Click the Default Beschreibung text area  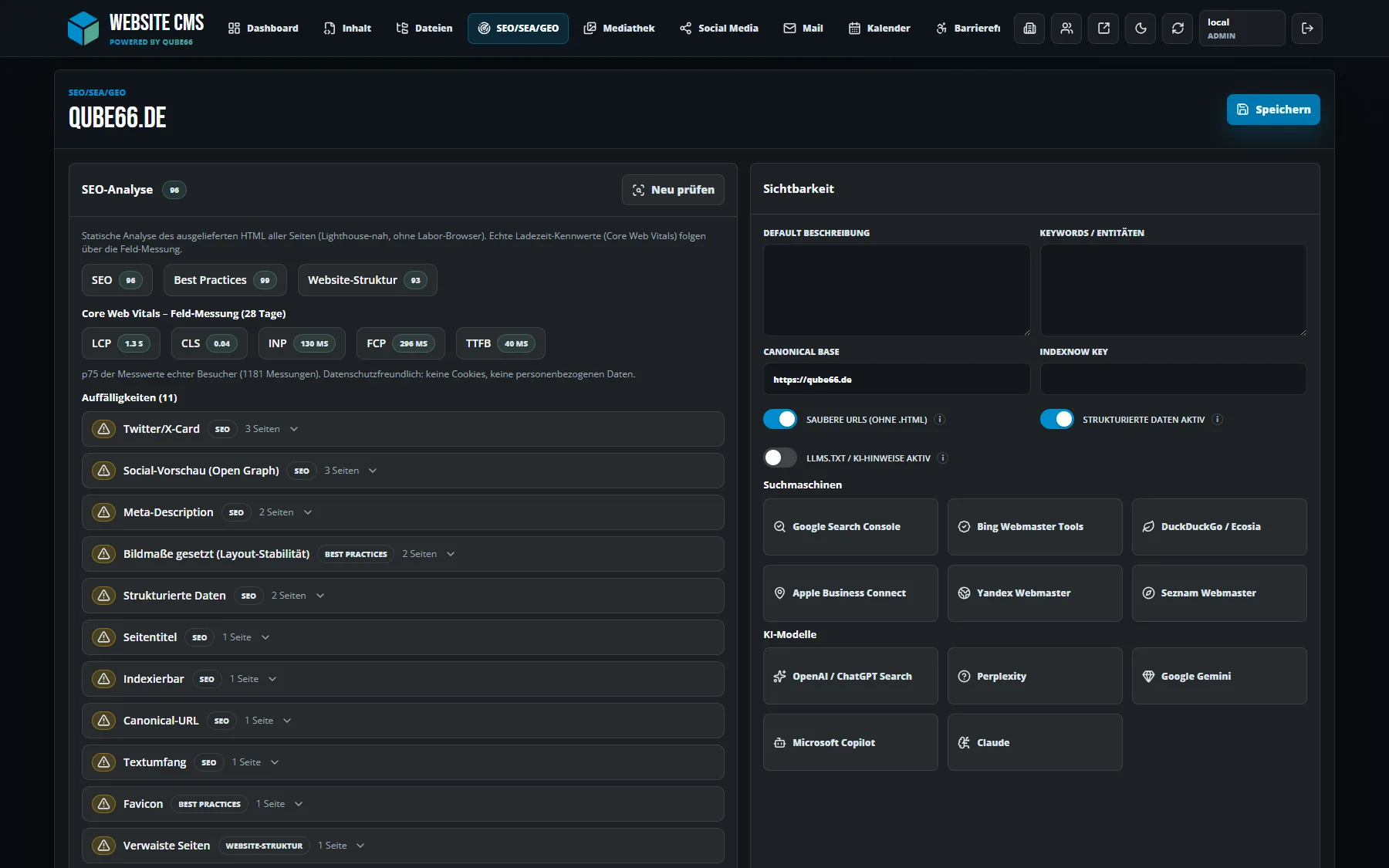click(897, 290)
